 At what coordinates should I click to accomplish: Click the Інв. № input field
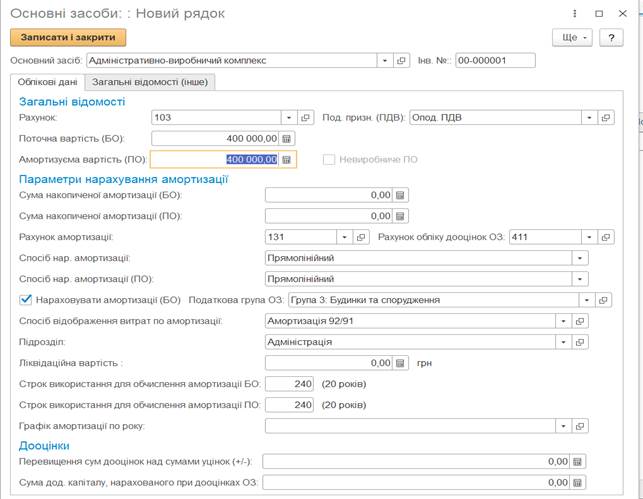point(494,61)
